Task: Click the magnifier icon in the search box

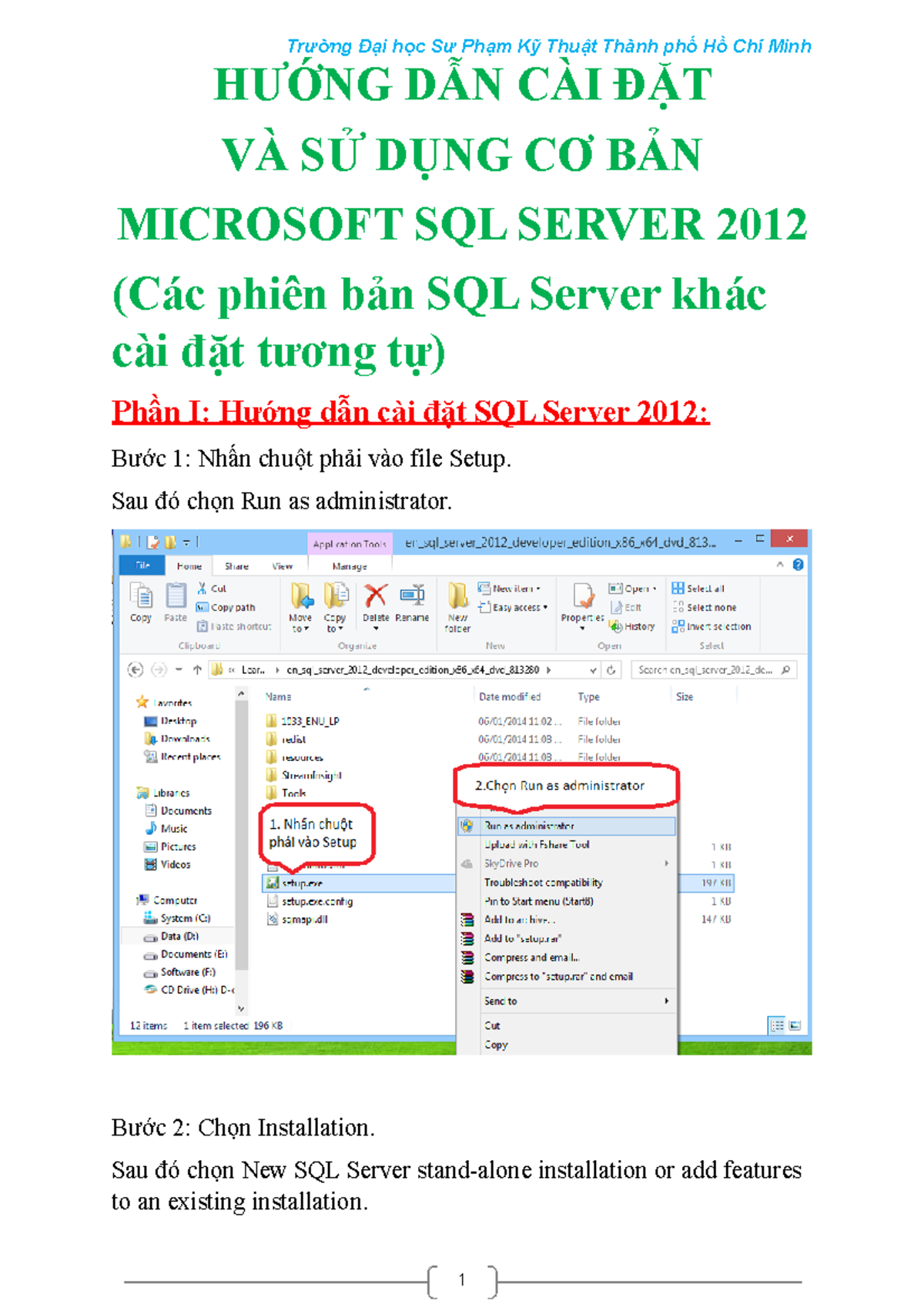Action: click(x=785, y=670)
